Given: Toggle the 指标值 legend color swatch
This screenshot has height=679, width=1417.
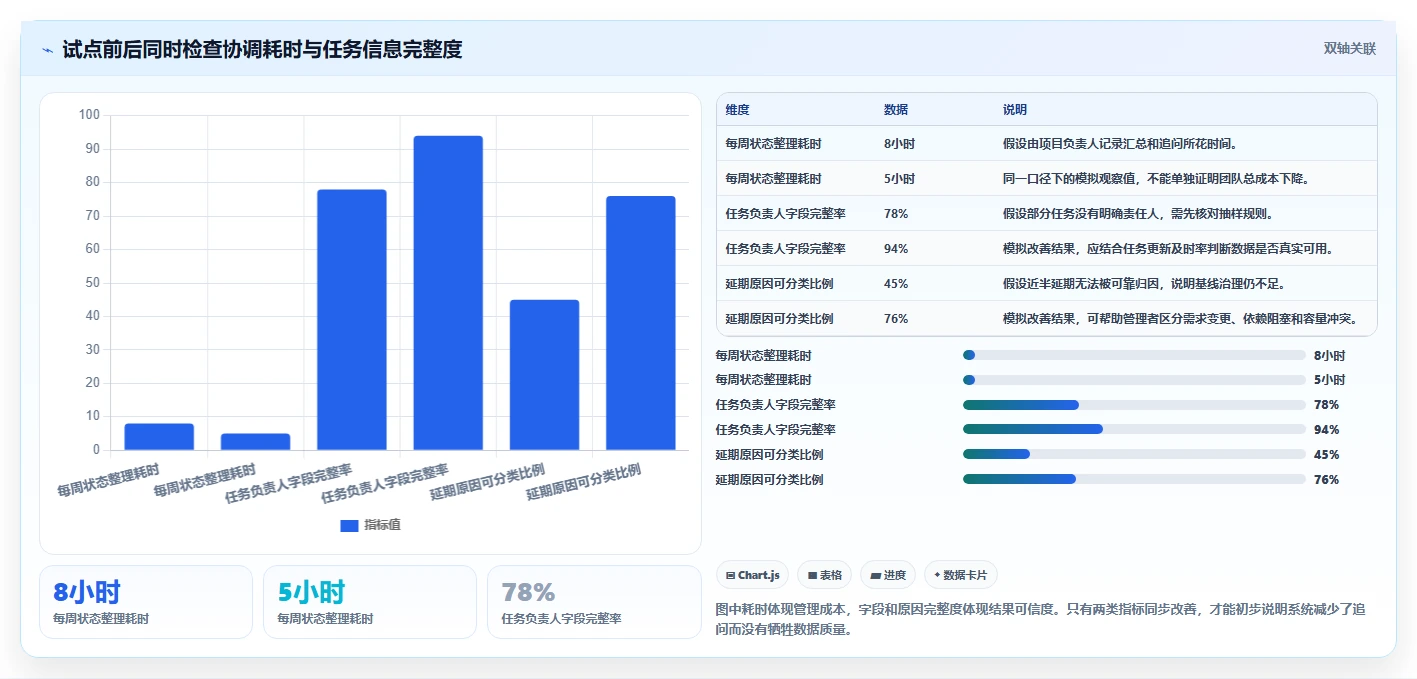Looking at the screenshot, I should [x=349, y=525].
